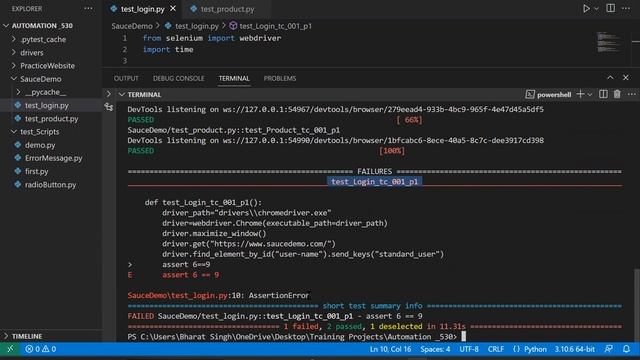
Task: Change UTF-8 file encoding
Action: (469, 349)
